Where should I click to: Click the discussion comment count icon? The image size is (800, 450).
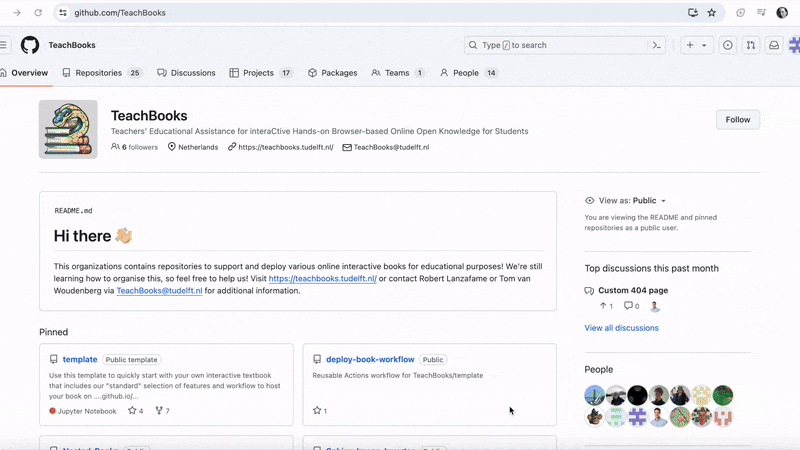[628, 306]
